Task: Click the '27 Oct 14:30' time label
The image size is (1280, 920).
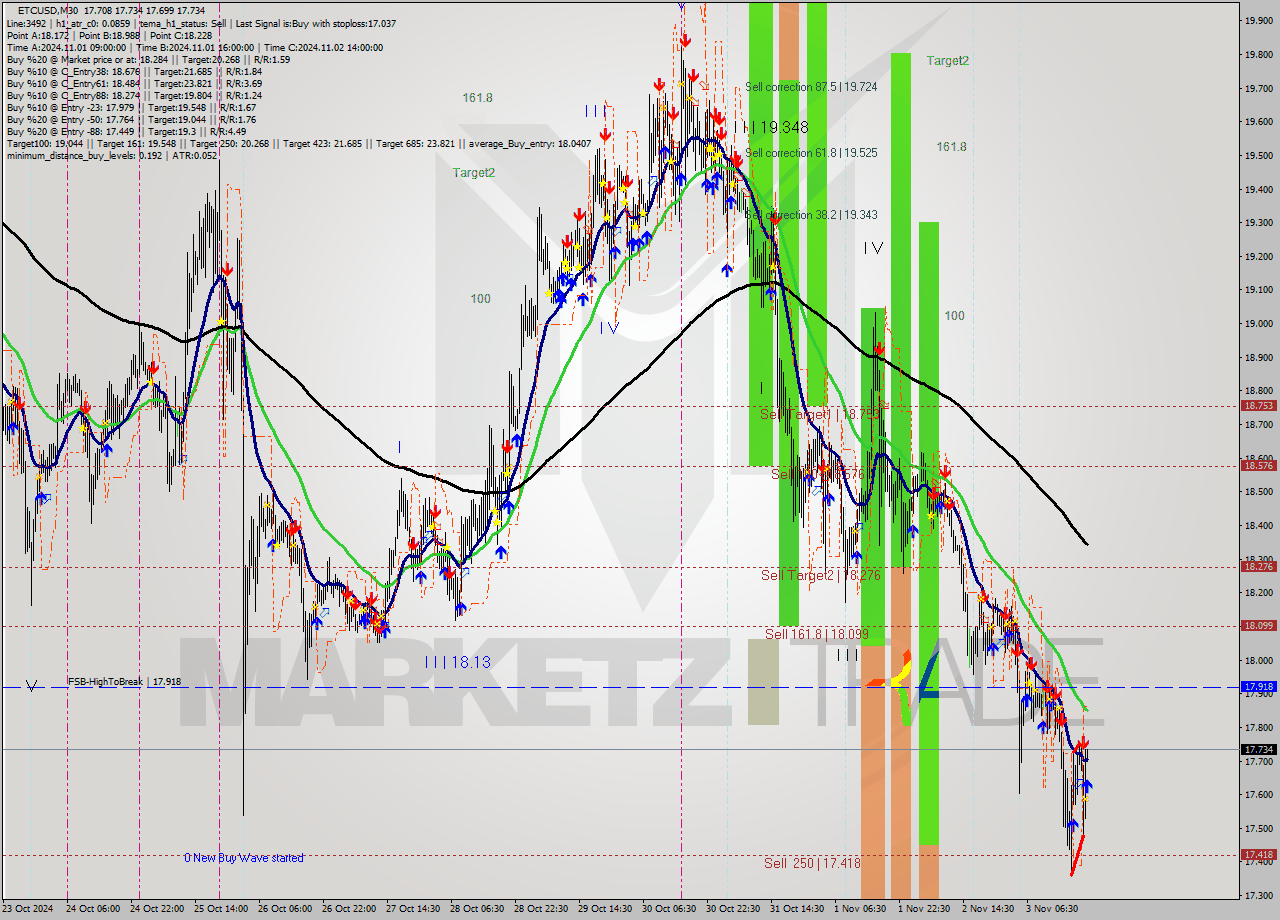Action: pyautogui.click(x=413, y=909)
